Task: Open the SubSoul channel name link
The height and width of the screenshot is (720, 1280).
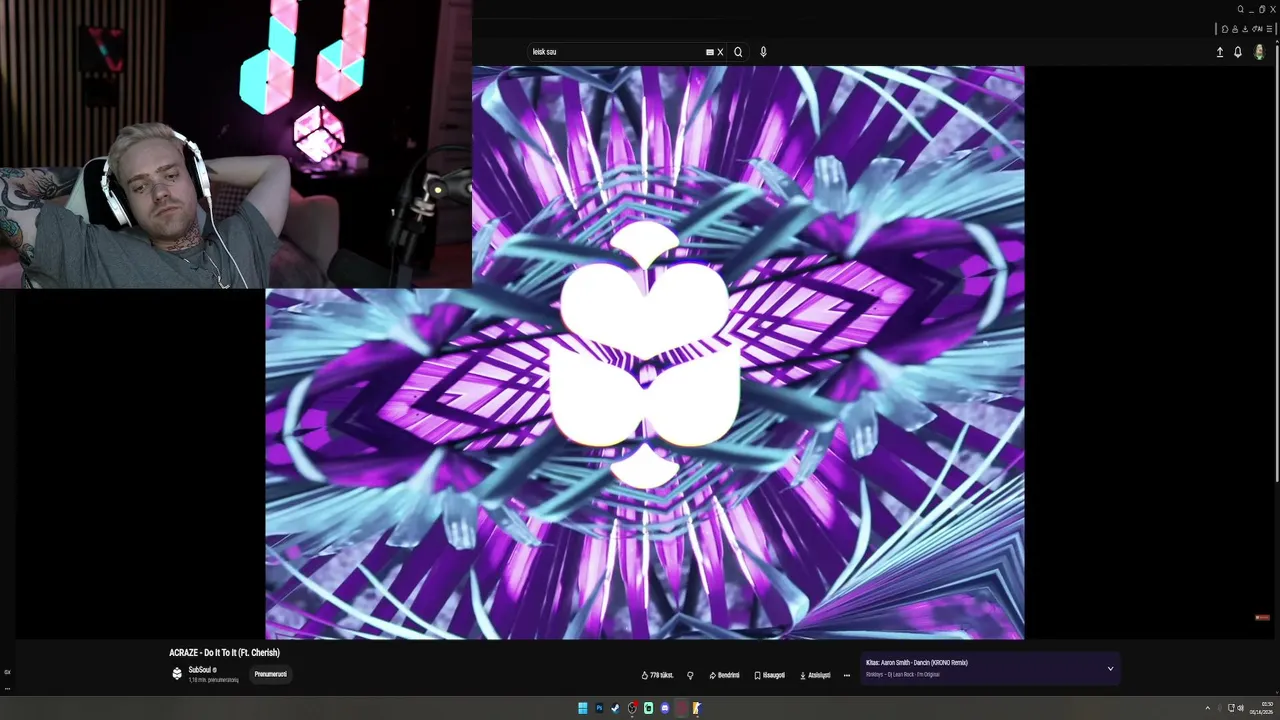Action: click(x=200, y=670)
